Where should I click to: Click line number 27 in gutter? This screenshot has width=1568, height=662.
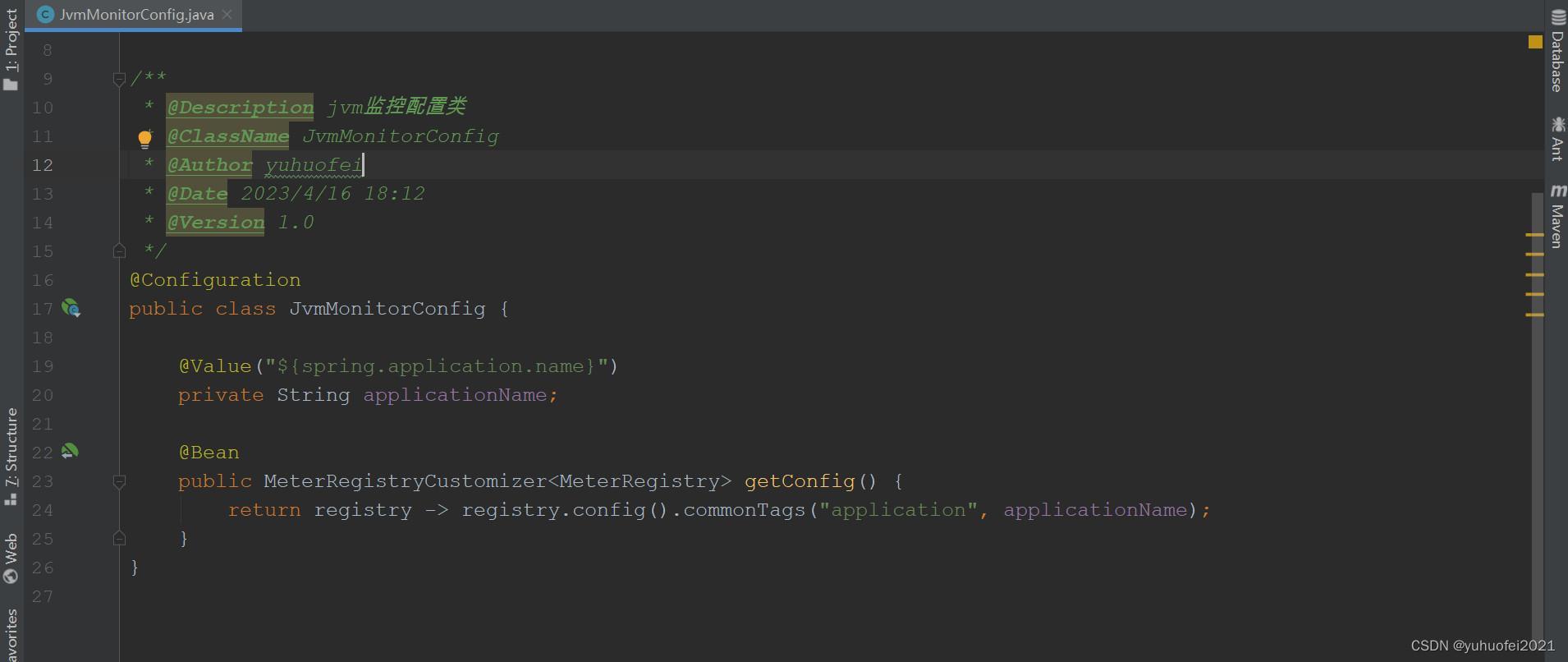(43, 596)
